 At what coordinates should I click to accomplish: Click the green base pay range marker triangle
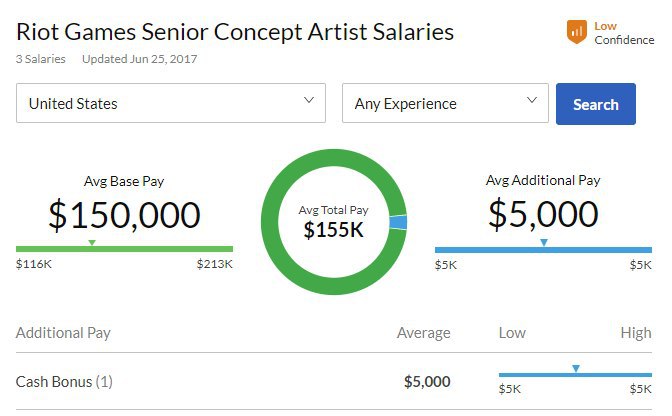(x=92, y=242)
